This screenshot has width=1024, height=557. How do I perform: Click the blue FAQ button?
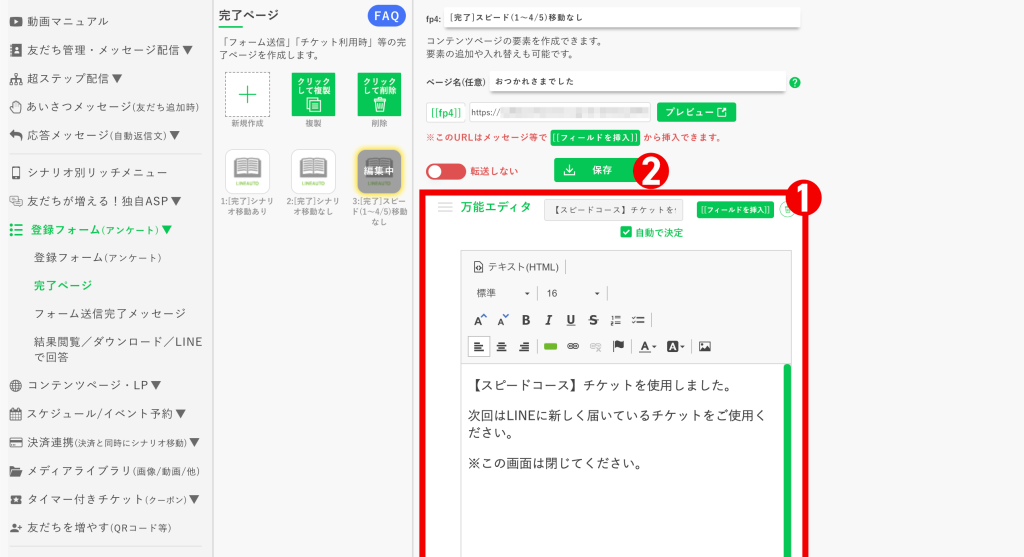pos(387,16)
